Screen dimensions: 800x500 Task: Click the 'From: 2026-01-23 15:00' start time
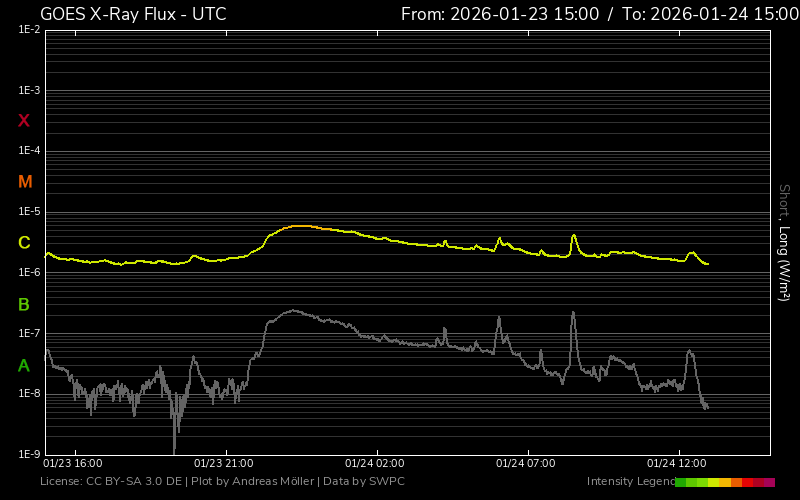pos(500,14)
